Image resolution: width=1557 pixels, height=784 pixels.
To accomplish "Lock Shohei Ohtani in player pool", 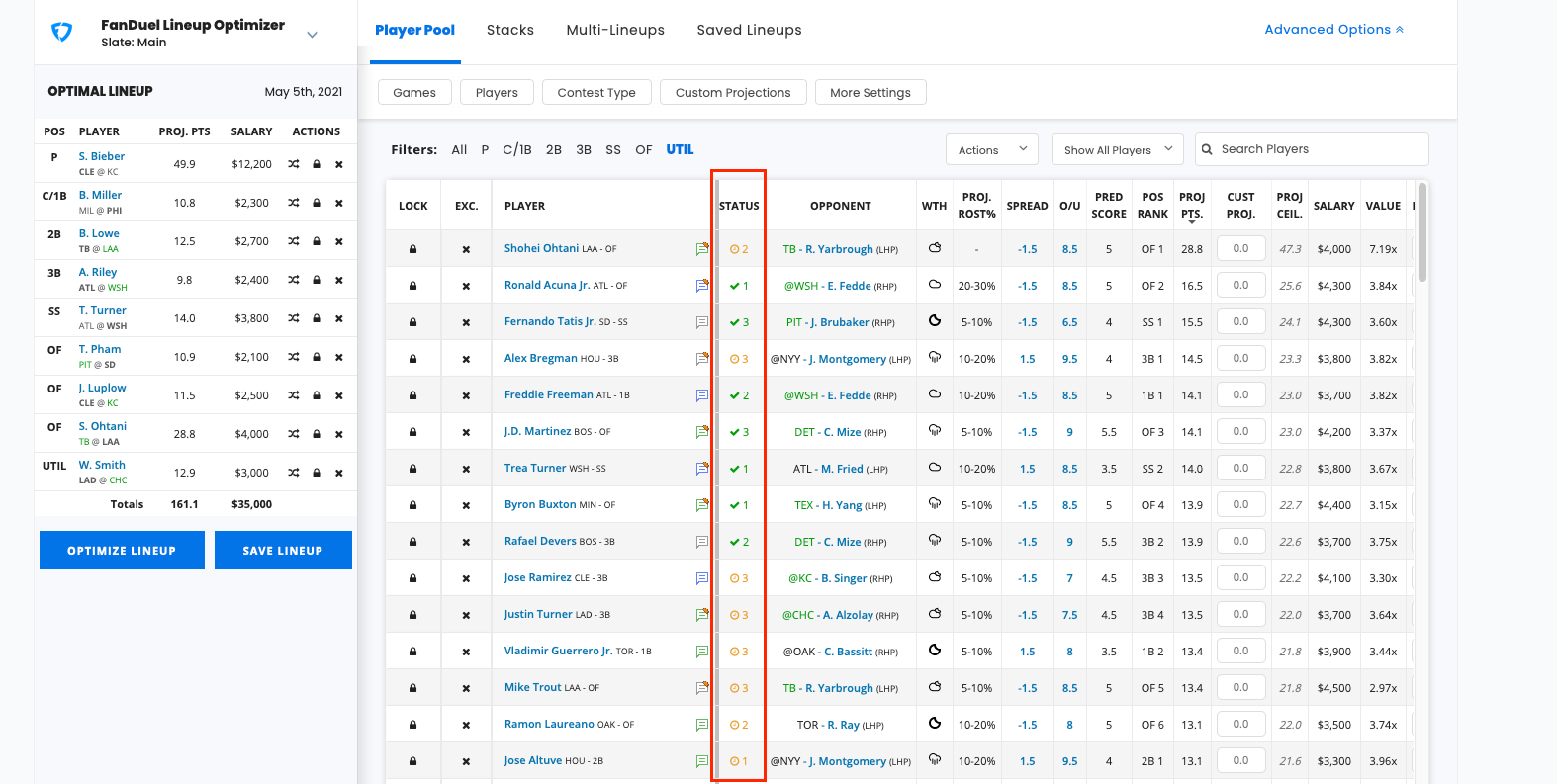I will pyautogui.click(x=412, y=249).
